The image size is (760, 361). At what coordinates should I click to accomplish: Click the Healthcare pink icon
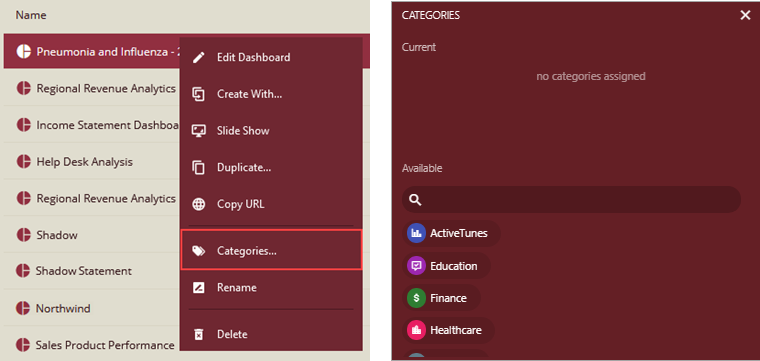416,330
